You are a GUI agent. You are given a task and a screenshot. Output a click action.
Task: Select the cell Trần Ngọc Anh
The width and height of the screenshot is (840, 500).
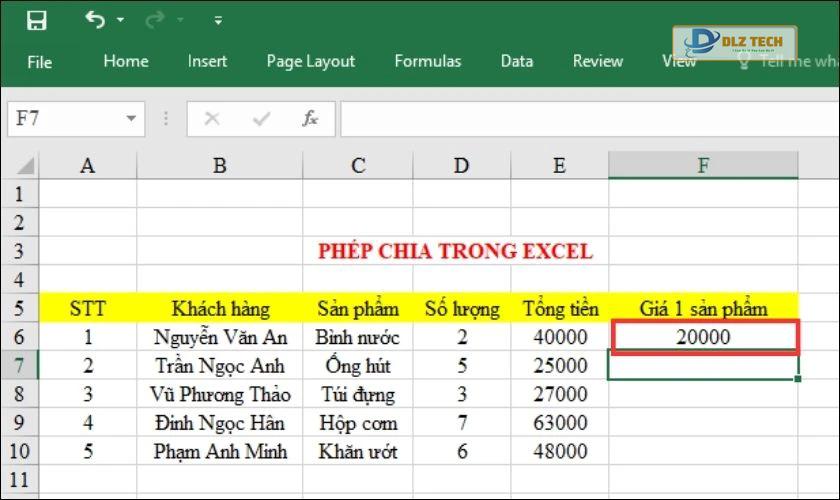220,365
